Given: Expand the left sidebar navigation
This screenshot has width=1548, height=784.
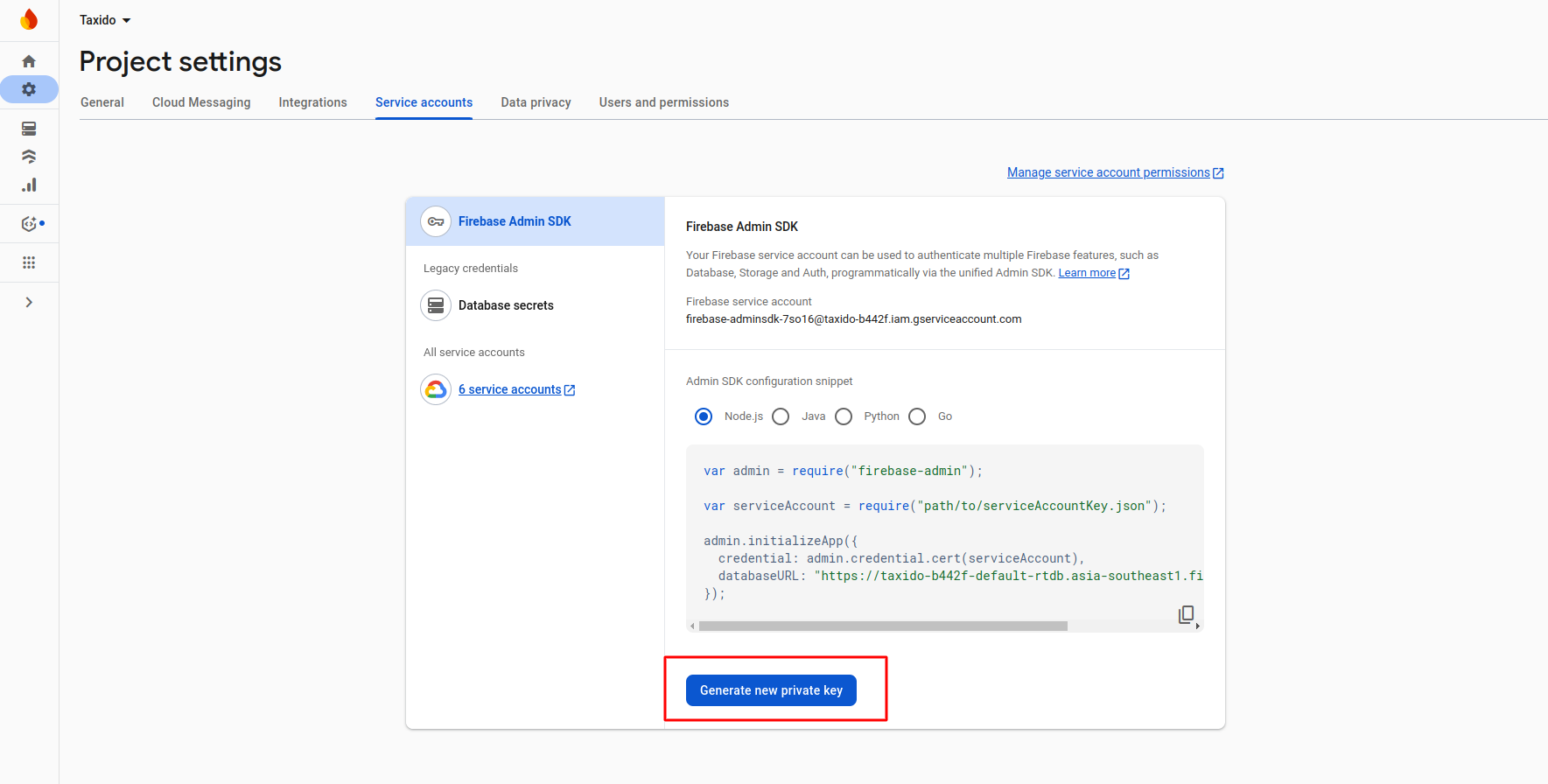Looking at the screenshot, I should pos(29,302).
